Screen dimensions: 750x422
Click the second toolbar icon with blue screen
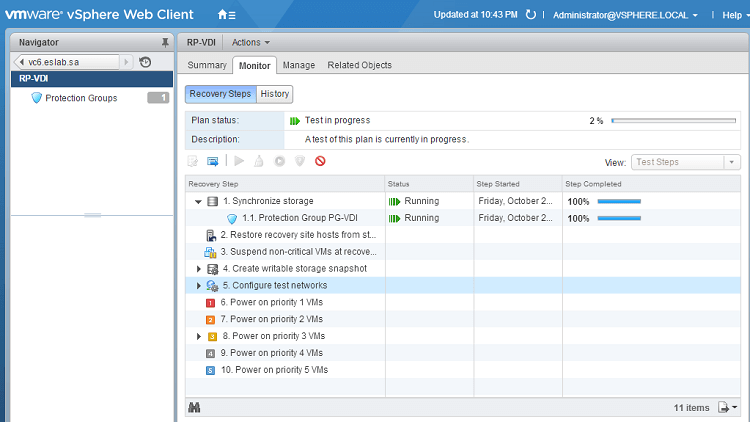tap(213, 161)
